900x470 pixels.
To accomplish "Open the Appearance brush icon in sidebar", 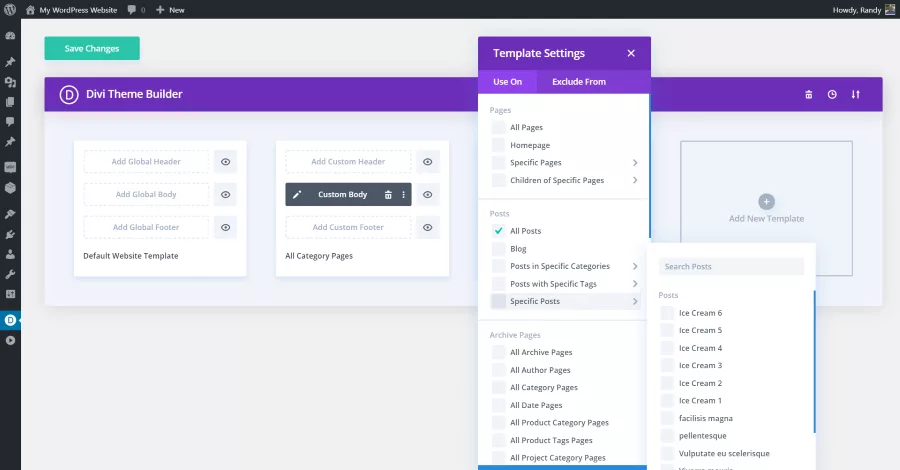I will [10, 214].
